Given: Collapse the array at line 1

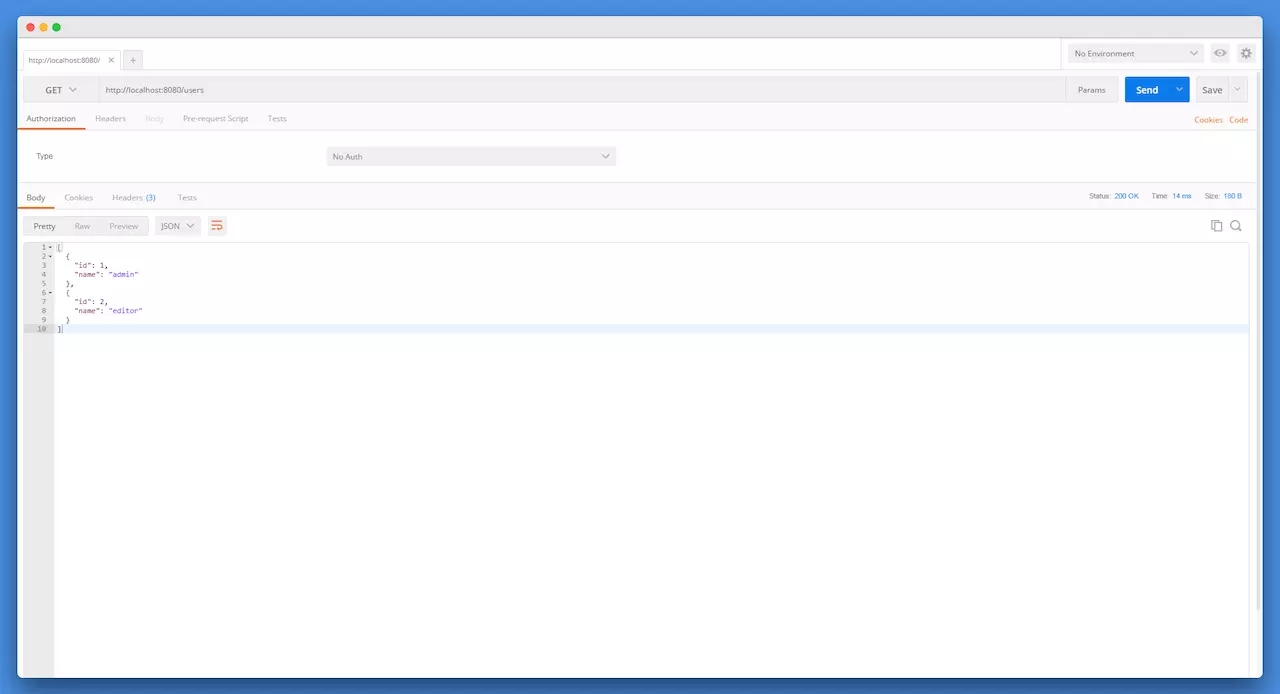Looking at the screenshot, I should [x=50, y=247].
